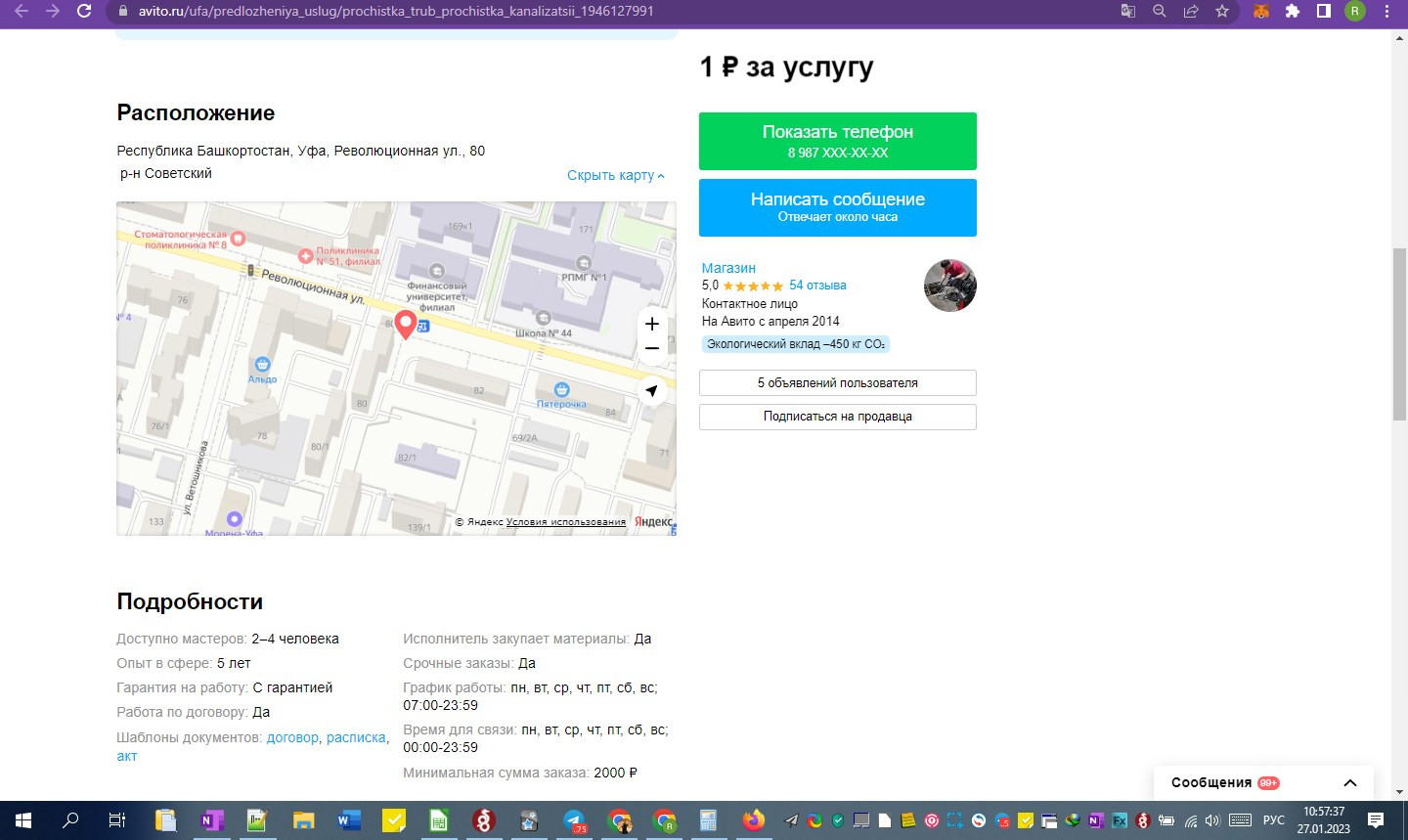
Task: Open the Google Translate page icon
Action: click(x=1128, y=11)
